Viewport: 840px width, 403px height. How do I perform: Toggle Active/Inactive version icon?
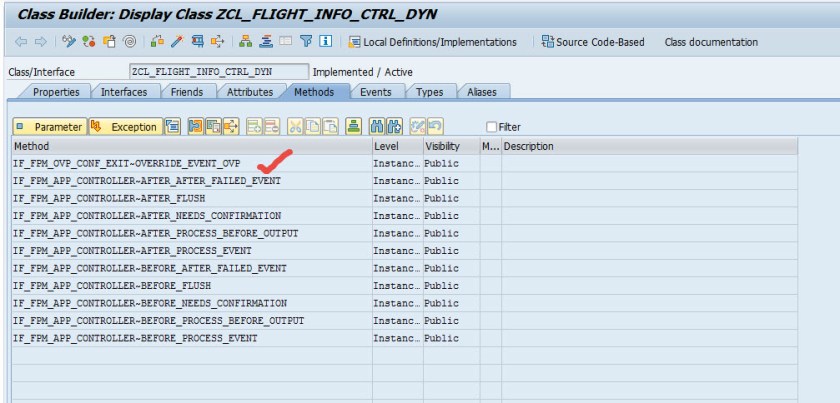pyautogui.click(x=89, y=42)
